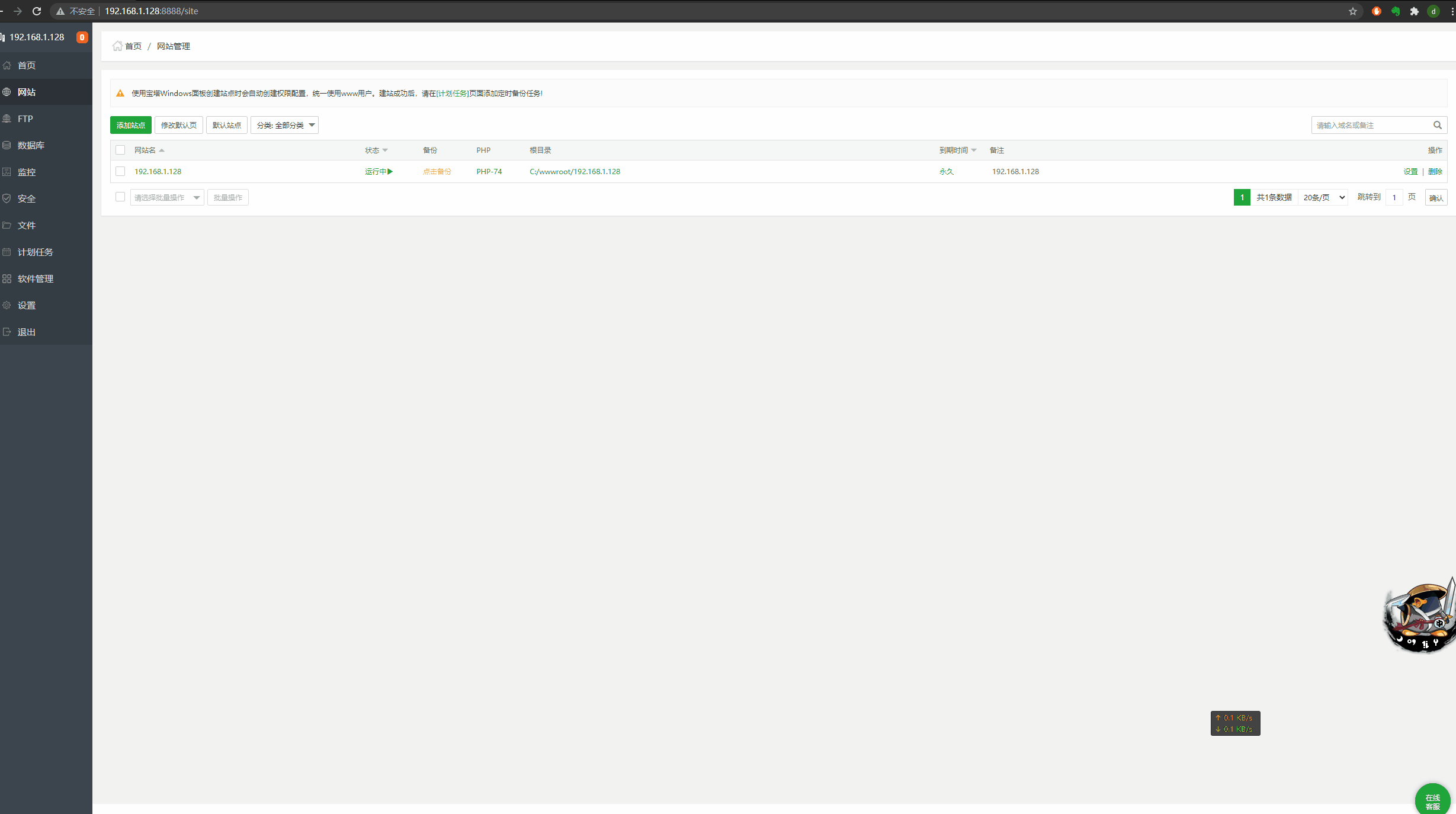Screen dimensions: 1456x814
Task: Tick the checkbox for site 192.168.1.128
Action: click(x=120, y=171)
